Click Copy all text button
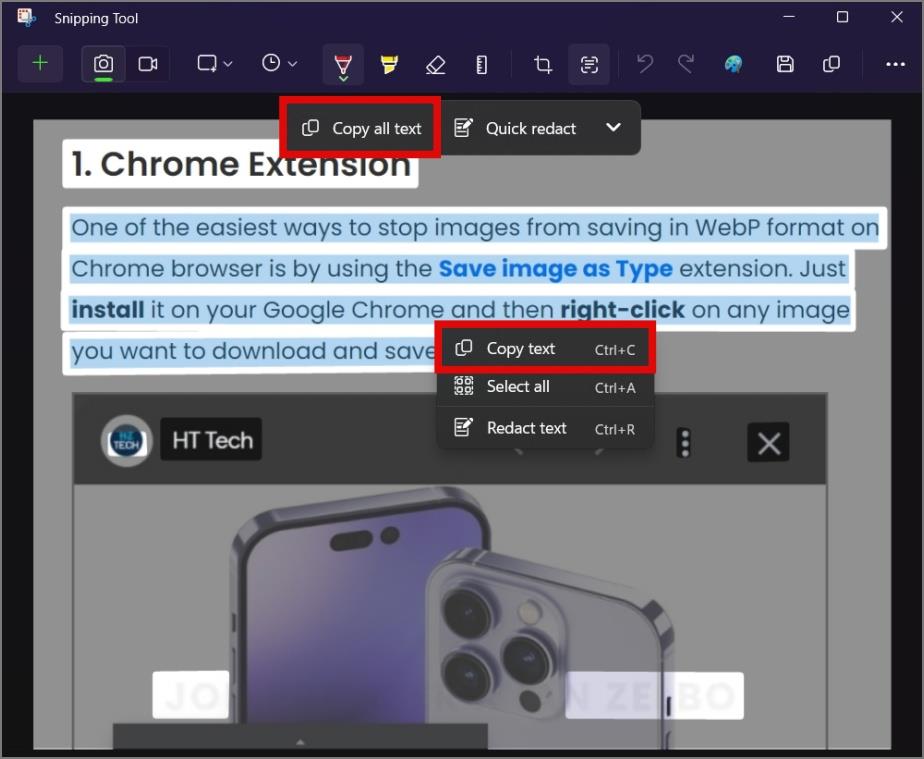This screenshot has height=759, width=924. point(361,128)
